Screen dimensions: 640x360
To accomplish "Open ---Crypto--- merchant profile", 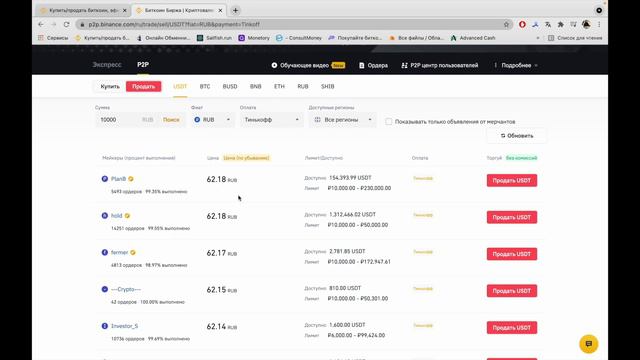I will coord(126,289).
